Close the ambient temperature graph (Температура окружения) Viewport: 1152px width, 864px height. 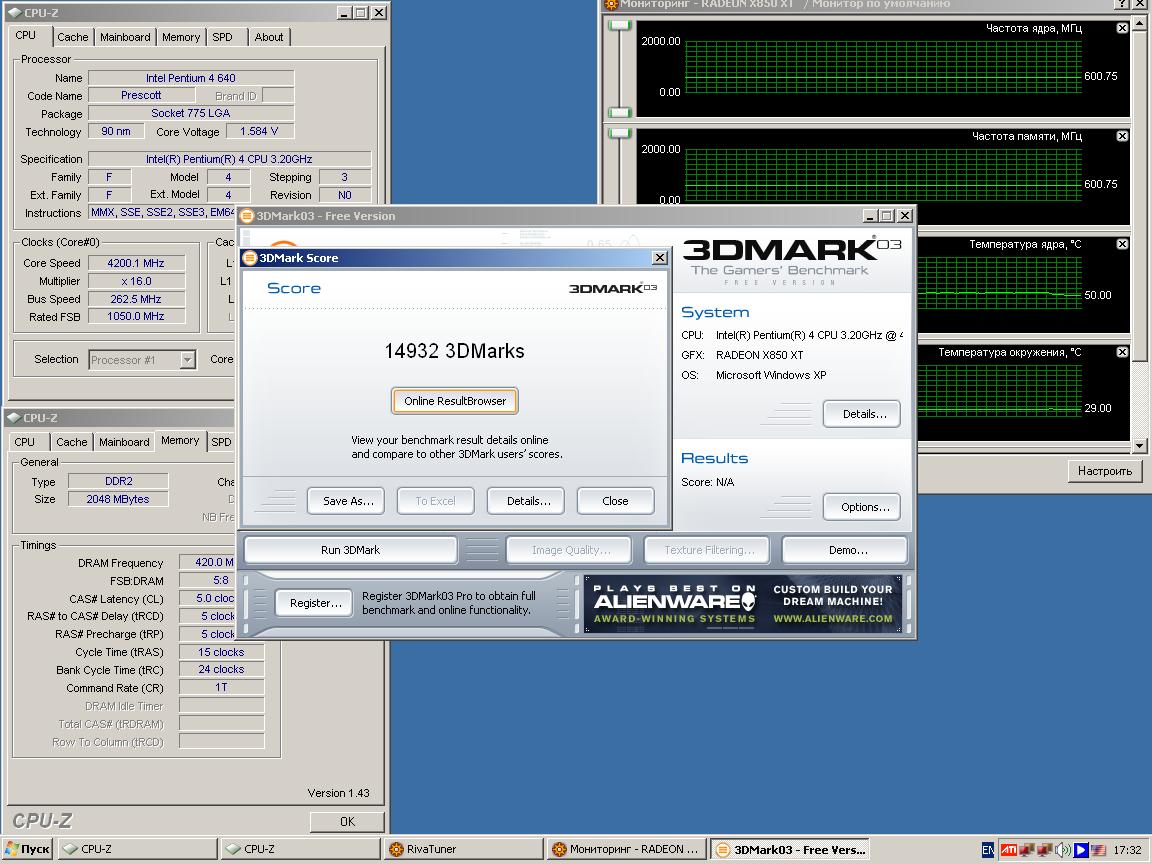click(x=1122, y=352)
